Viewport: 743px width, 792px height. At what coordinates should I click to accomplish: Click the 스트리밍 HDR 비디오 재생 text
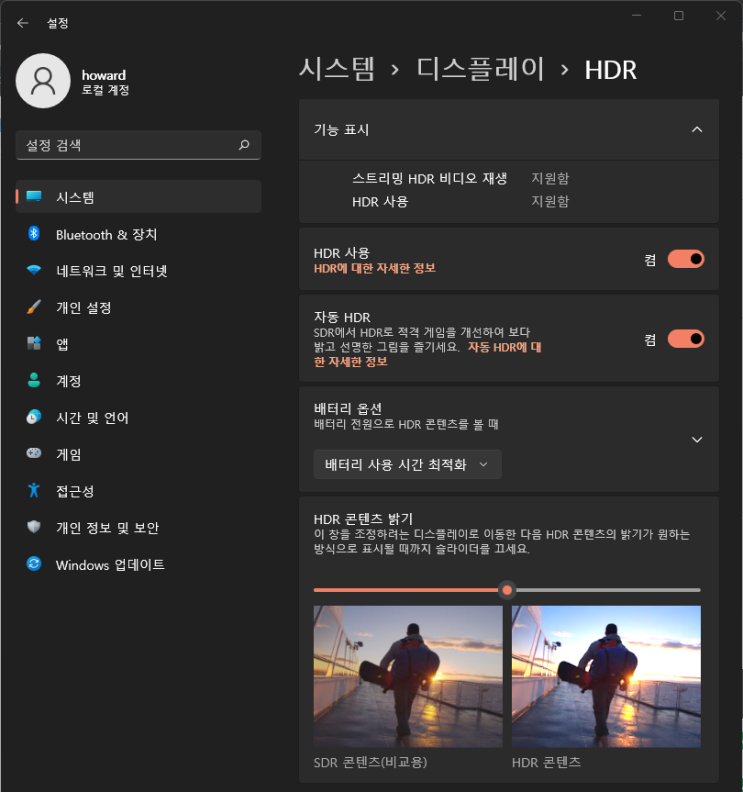pyautogui.click(x=429, y=178)
